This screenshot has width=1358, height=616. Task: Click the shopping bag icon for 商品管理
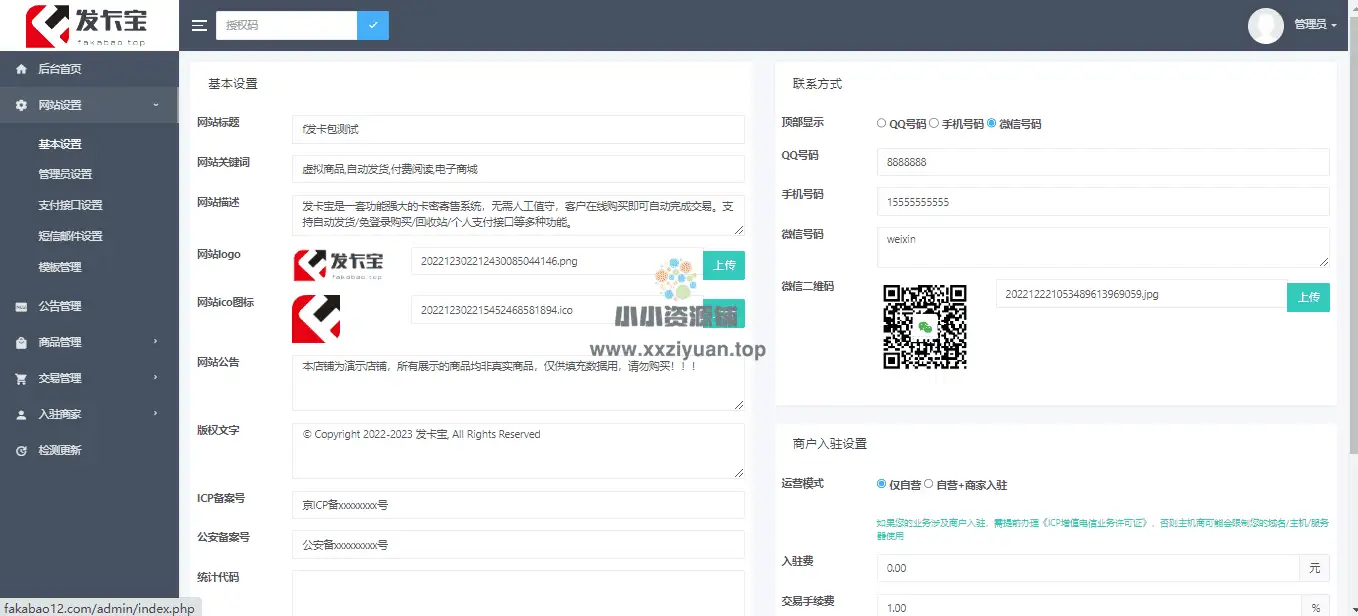[x=21, y=343]
